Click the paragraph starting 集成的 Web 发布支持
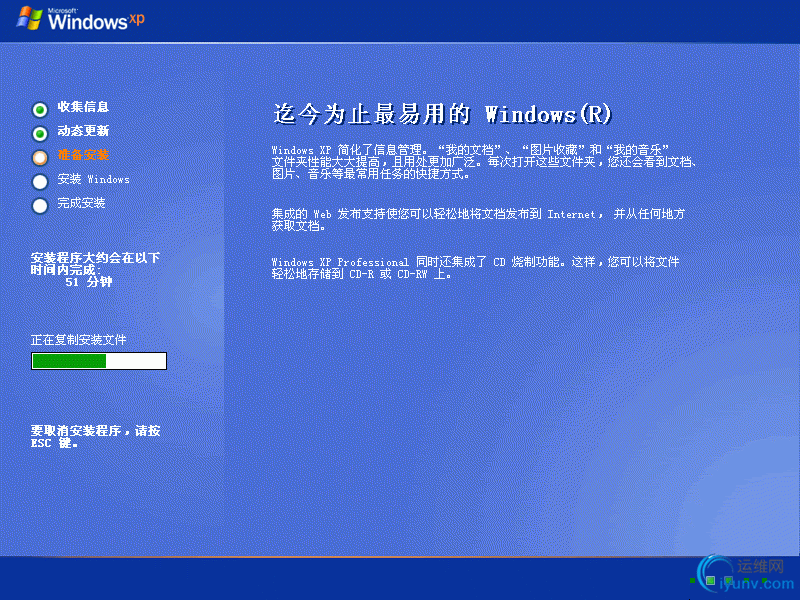The height and width of the screenshot is (600, 800). pos(478,219)
